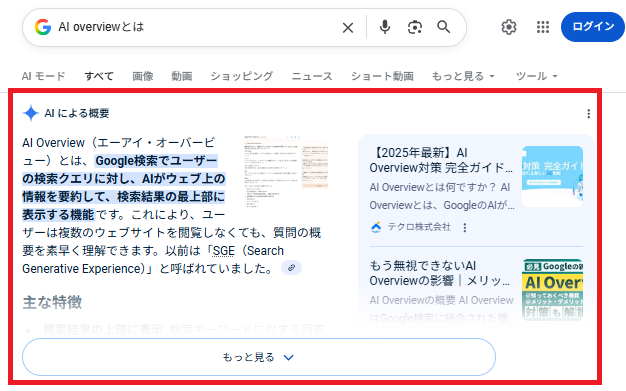626x391 pixels.
Task: Click the SGE underlined term
Action: tap(224, 251)
